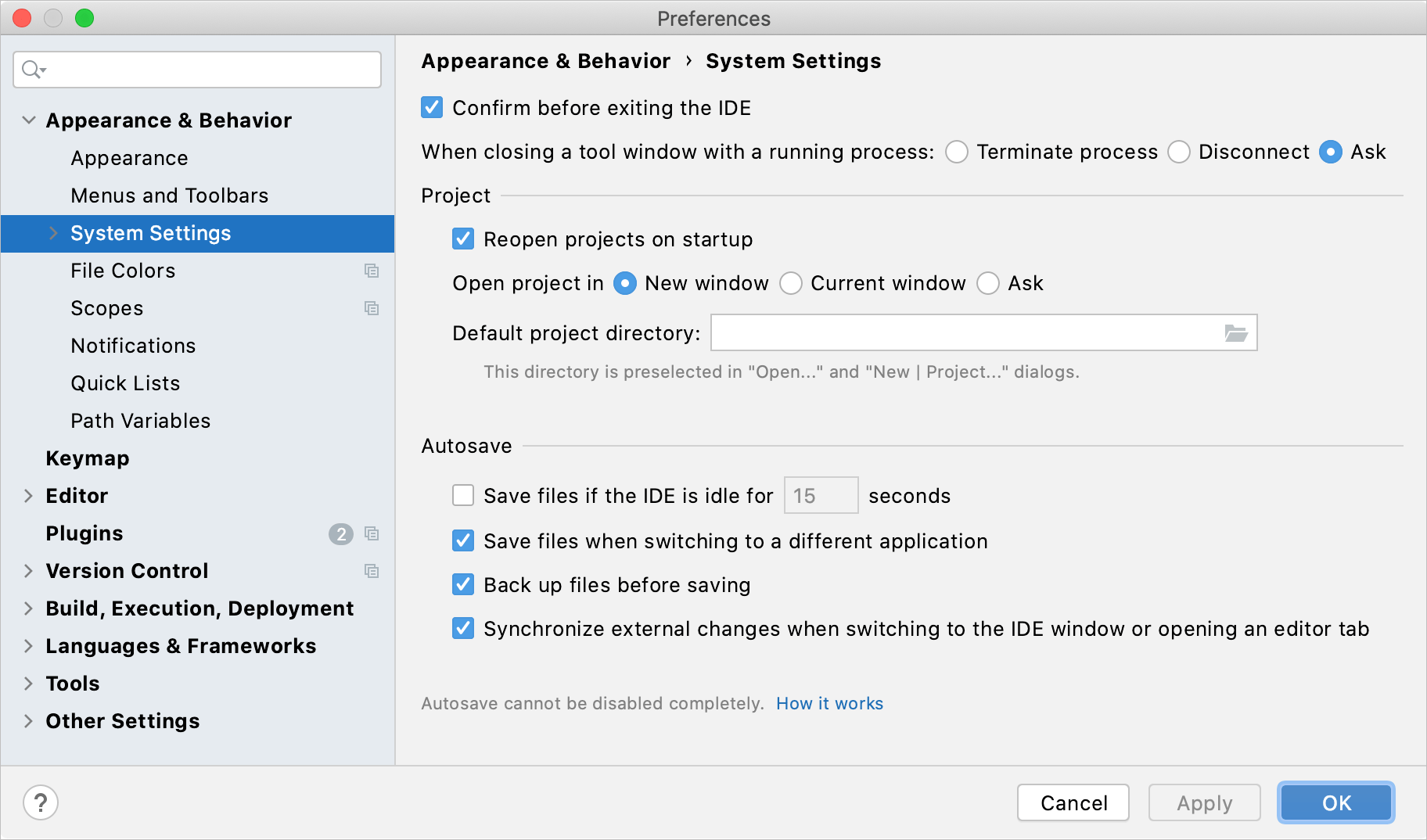Expand Languages & Frameworks section
Screen dimensions: 1427x840
(28, 646)
